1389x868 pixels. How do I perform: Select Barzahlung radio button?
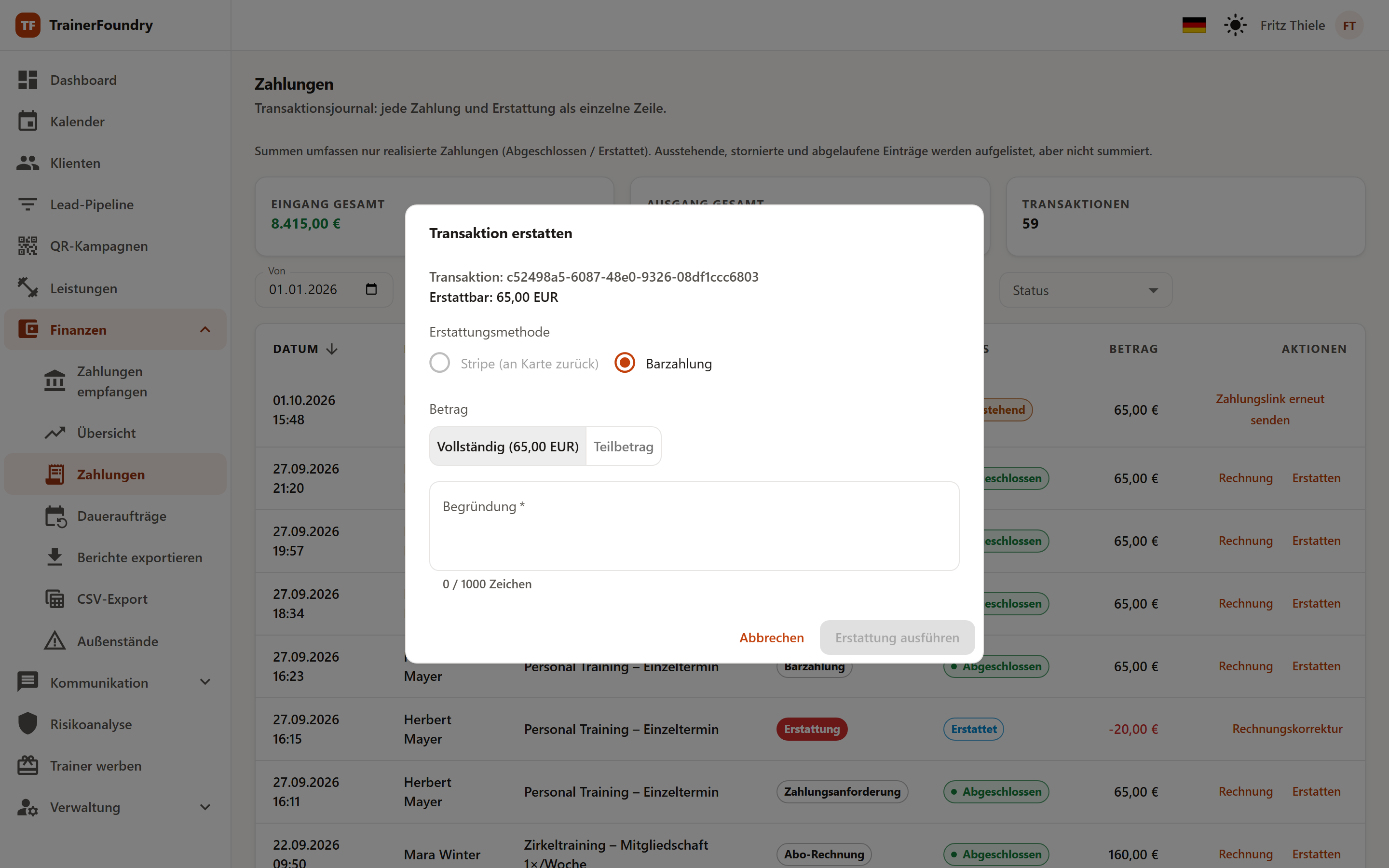pyautogui.click(x=625, y=363)
